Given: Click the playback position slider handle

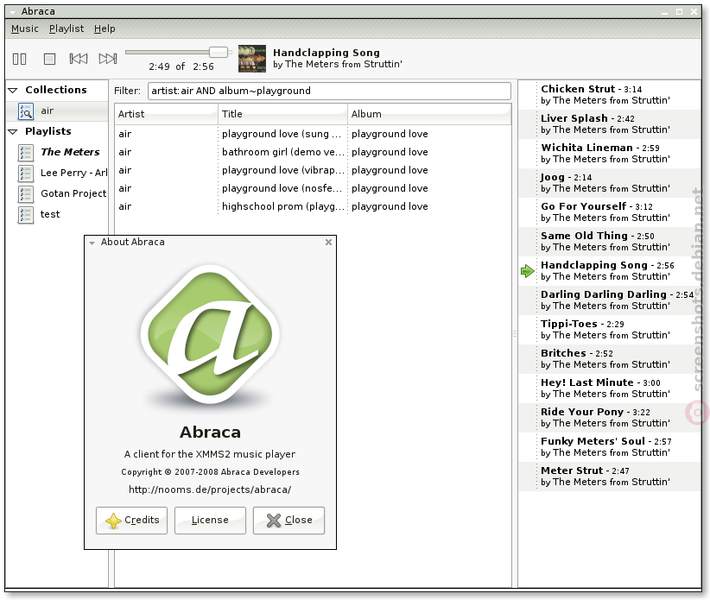Looking at the screenshot, I should point(219,52).
